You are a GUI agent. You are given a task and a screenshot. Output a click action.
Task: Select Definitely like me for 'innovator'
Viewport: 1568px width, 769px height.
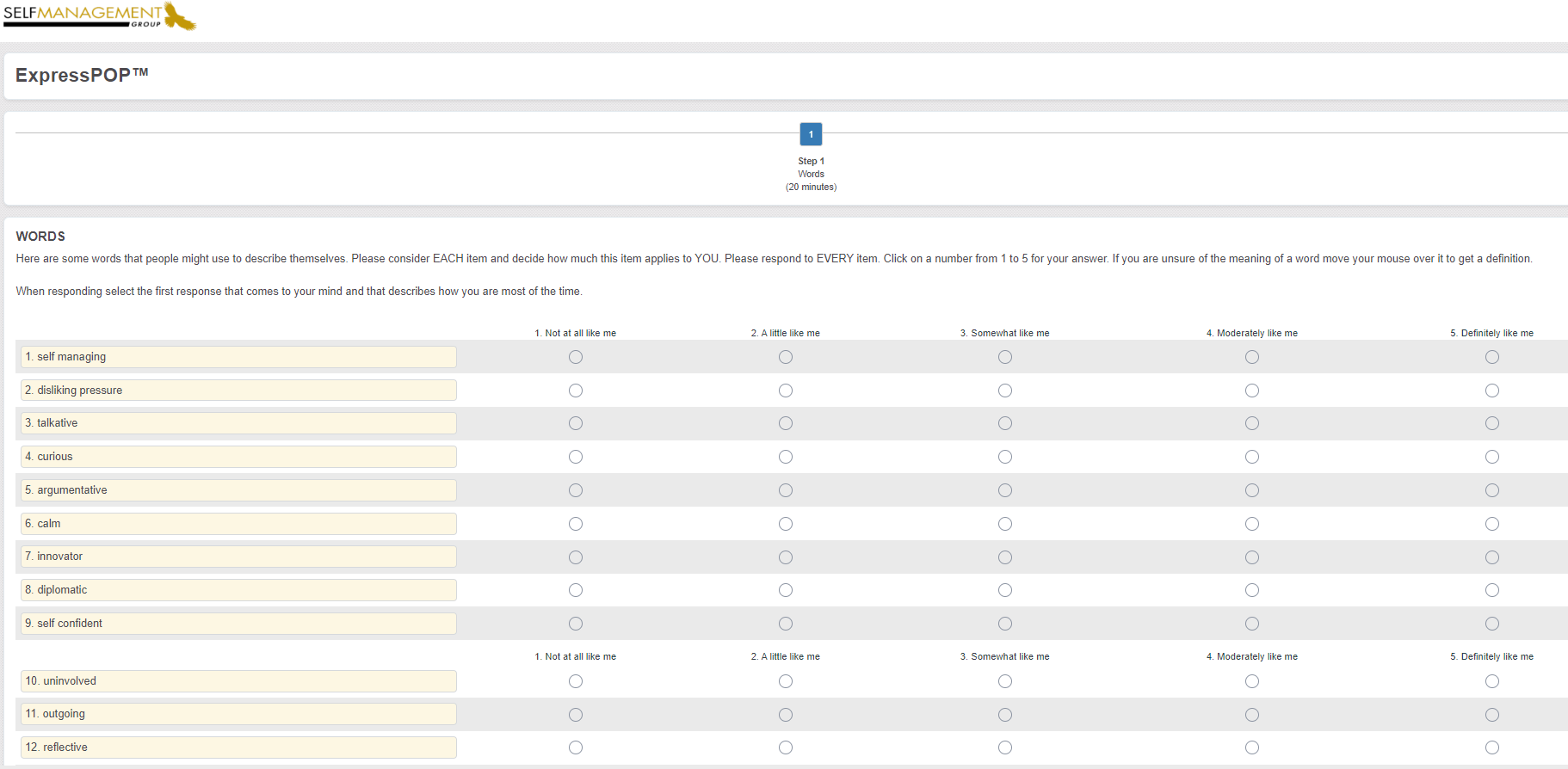click(1492, 557)
